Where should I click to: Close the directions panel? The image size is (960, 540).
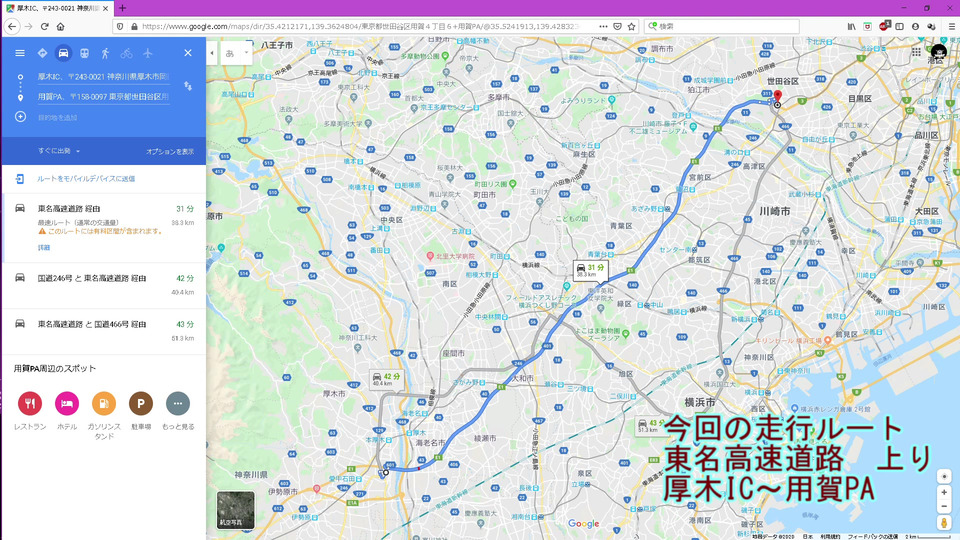coord(188,53)
